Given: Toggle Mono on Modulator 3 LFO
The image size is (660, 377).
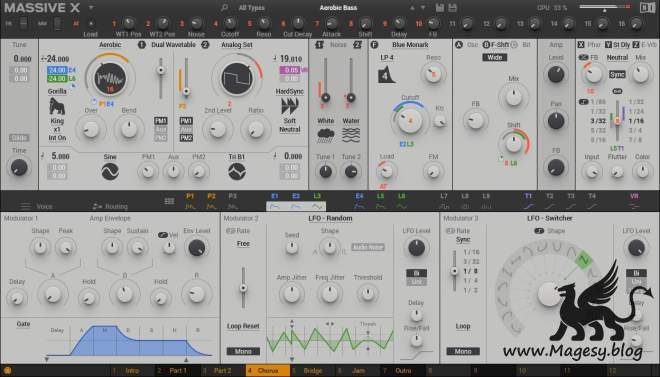Looking at the screenshot, I should (463, 351).
